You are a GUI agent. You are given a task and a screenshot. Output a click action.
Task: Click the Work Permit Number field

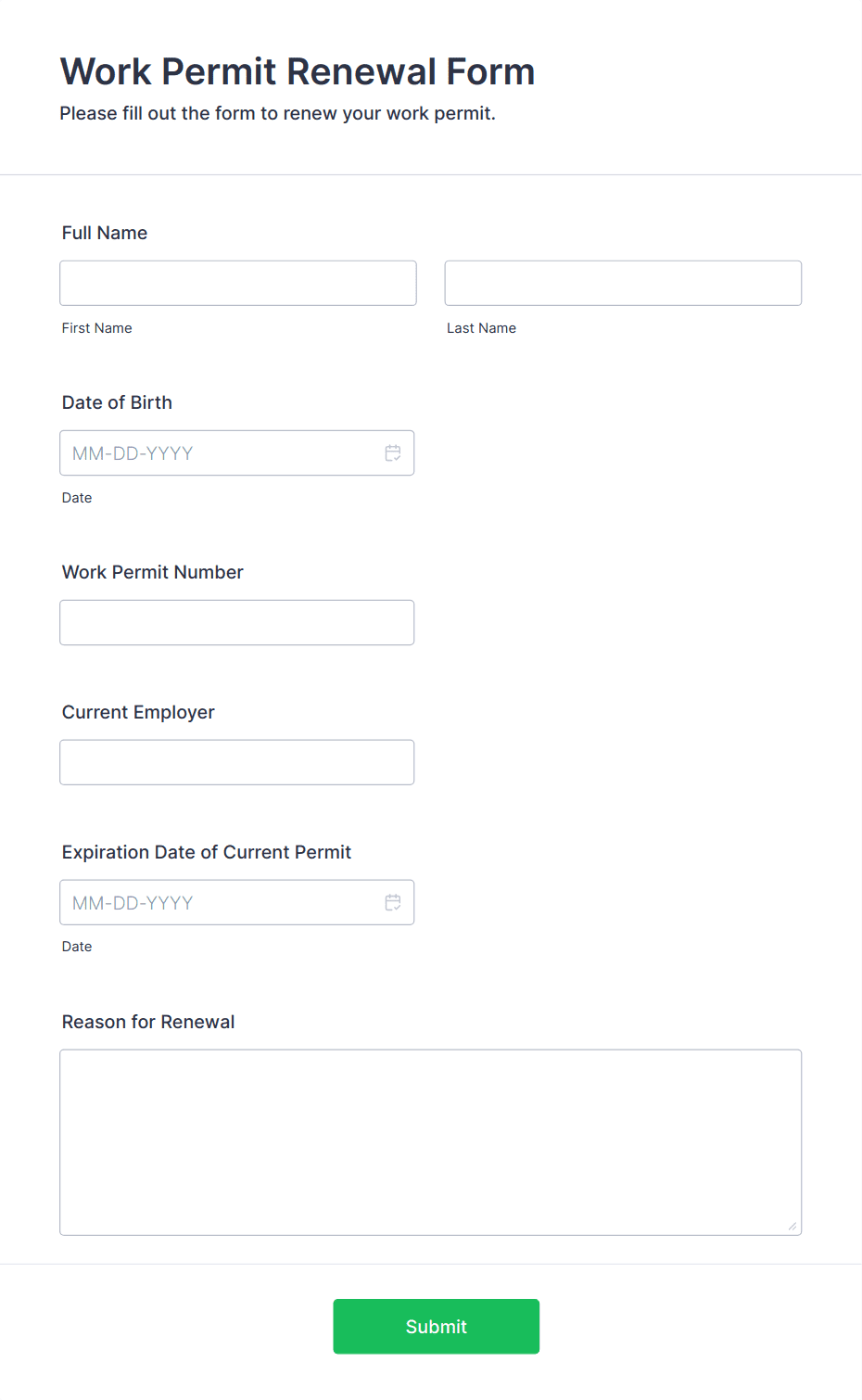237,623
